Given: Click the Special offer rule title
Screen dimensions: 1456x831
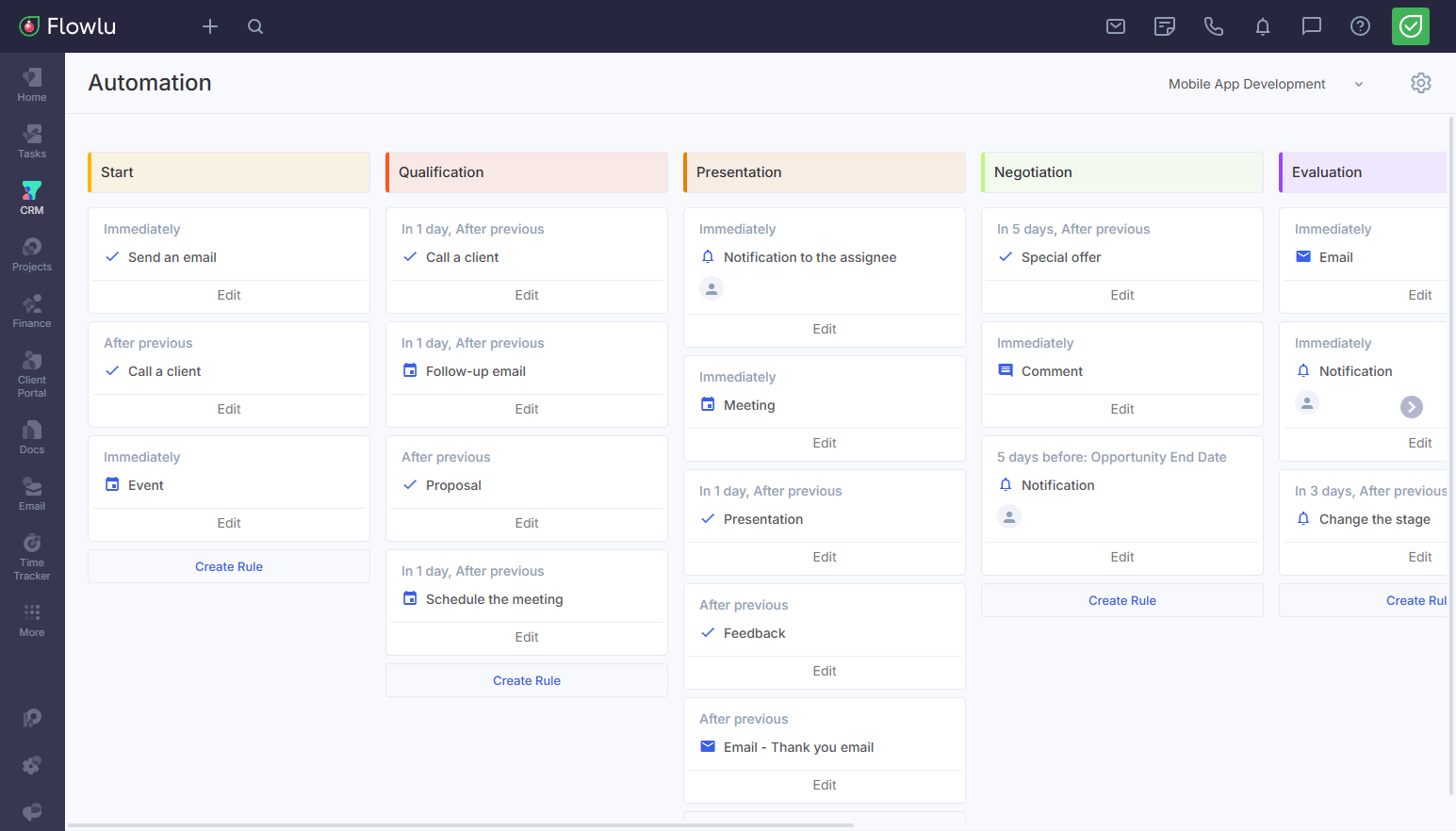Looking at the screenshot, I should 1061,257.
